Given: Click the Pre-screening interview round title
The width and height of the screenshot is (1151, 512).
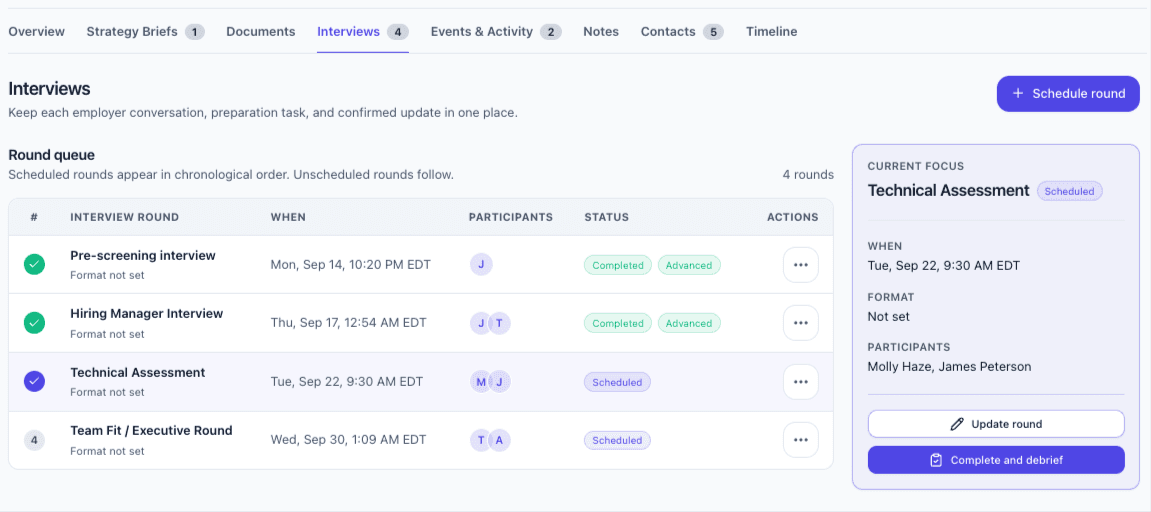Looking at the screenshot, I should pos(143,256).
